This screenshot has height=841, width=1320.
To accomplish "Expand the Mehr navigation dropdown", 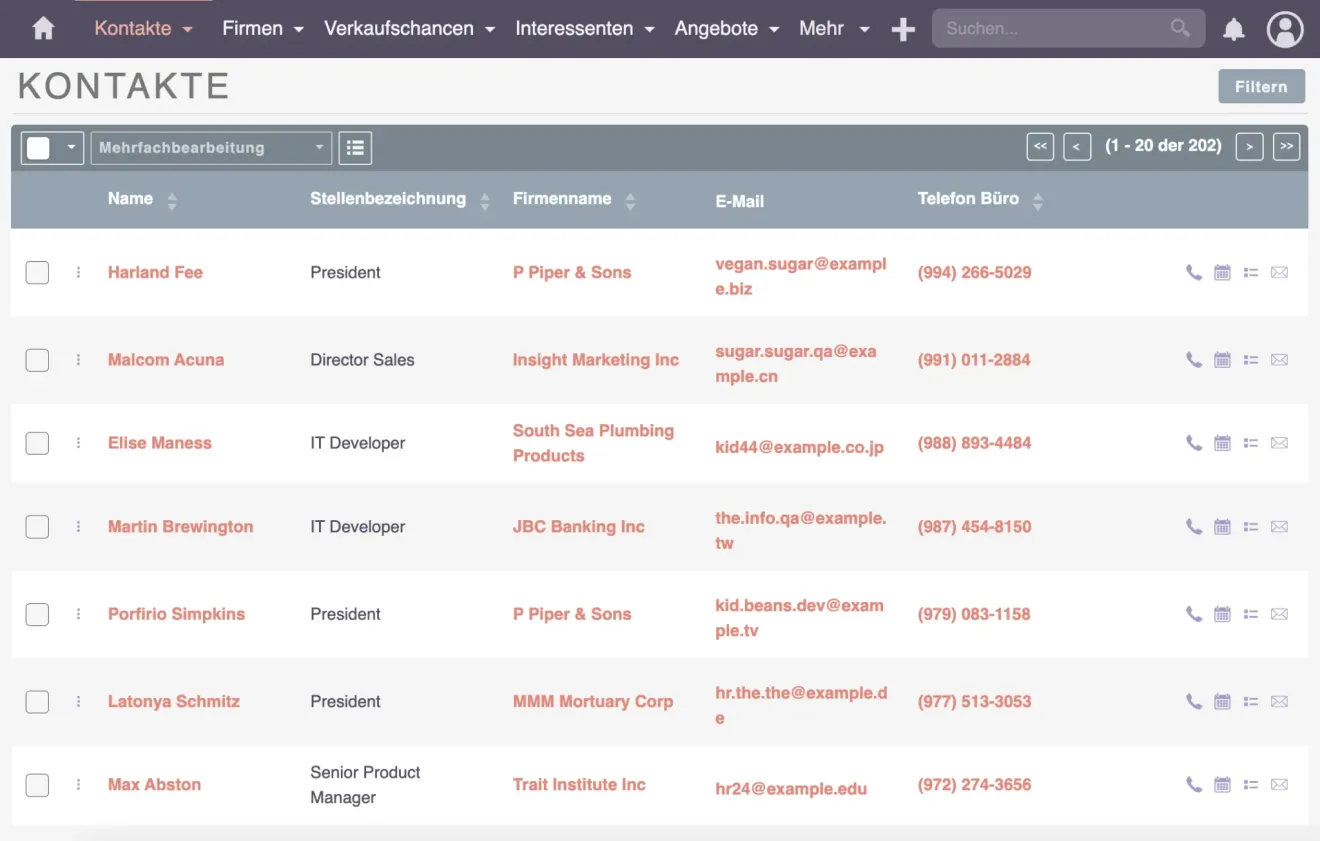I will (834, 29).
